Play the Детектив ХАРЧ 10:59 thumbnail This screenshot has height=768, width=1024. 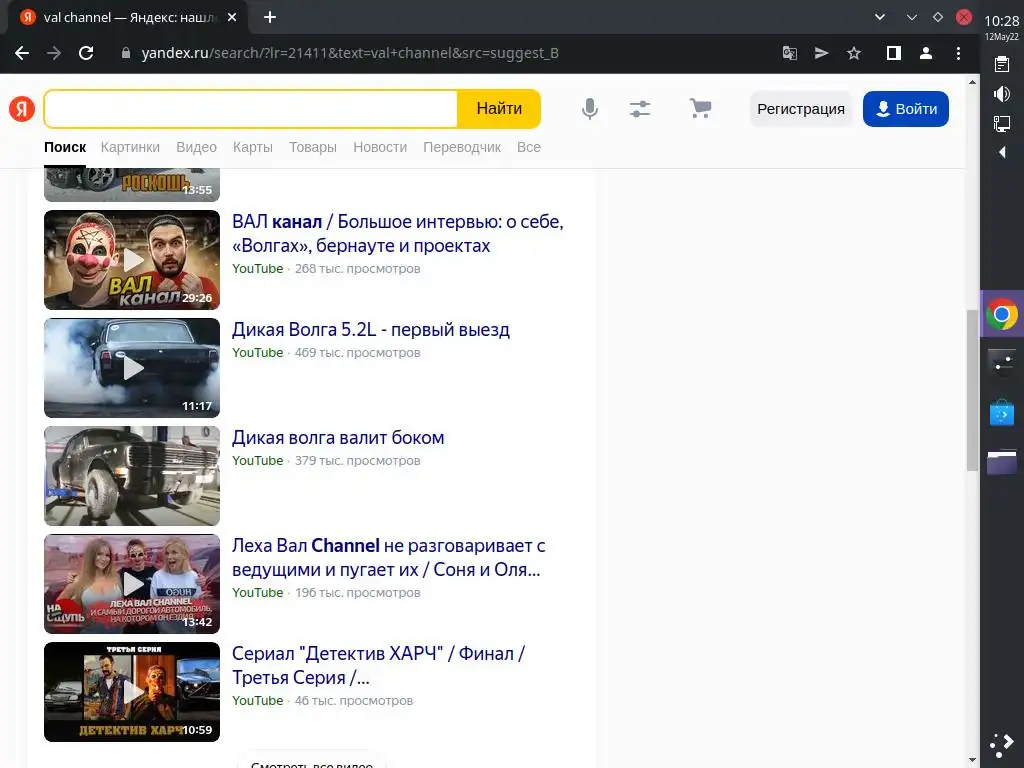click(132, 692)
